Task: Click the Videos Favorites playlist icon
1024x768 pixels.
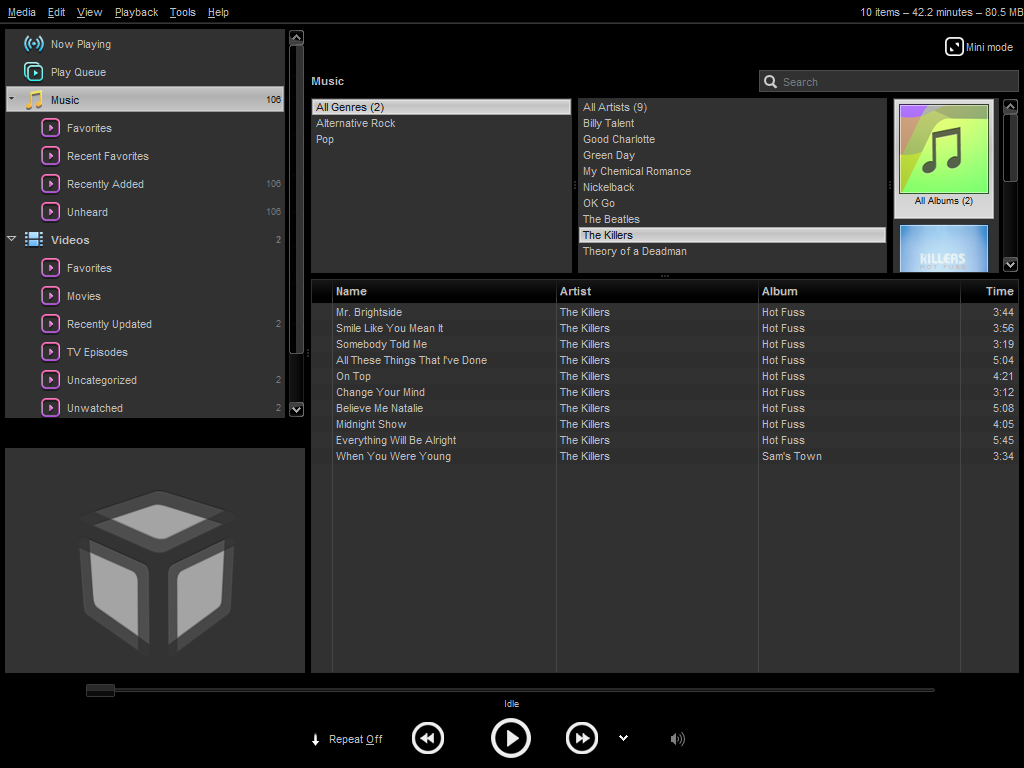Action: 50,268
